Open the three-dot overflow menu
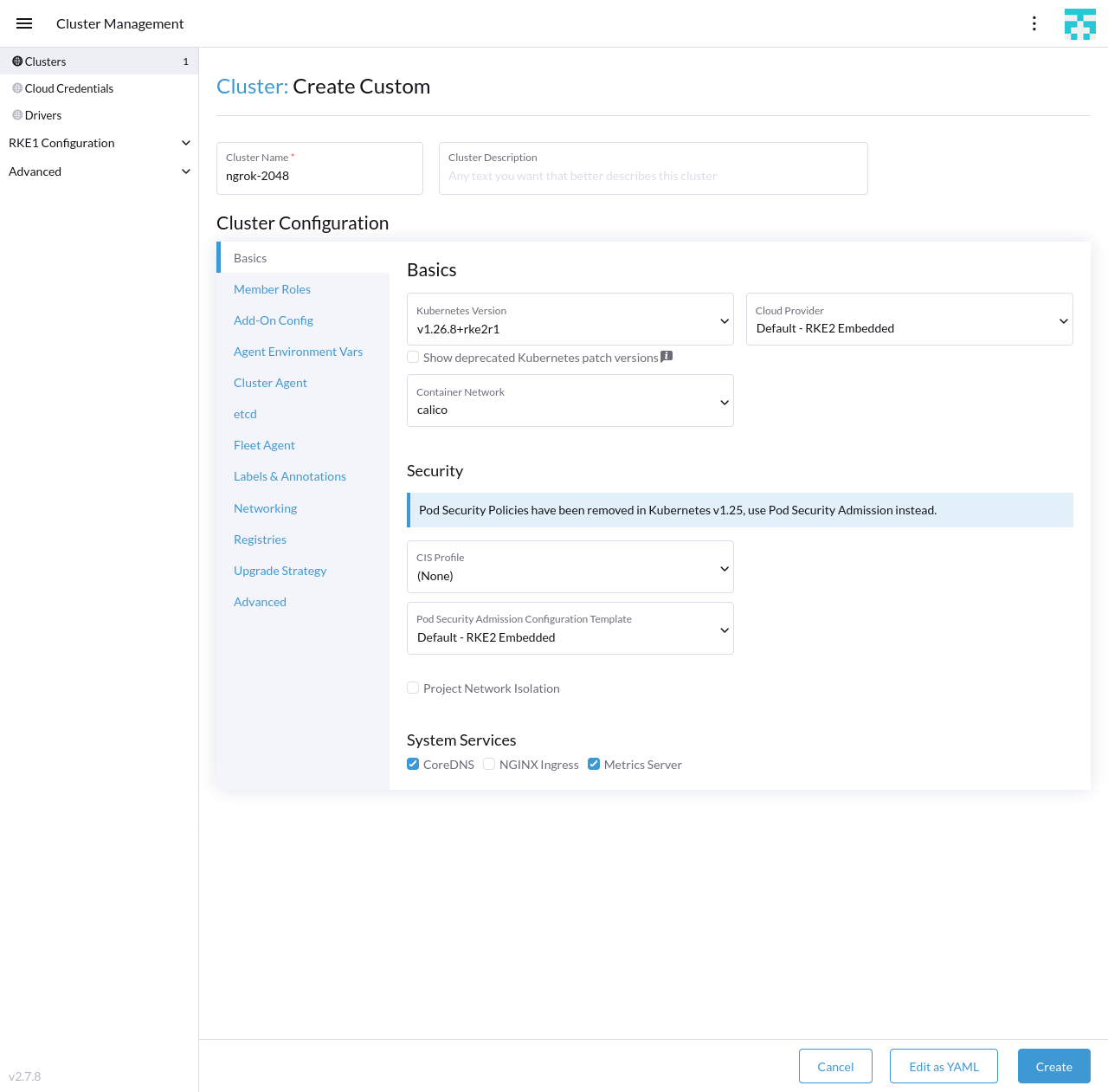Viewport: 1108px width, 1092px height. (x=1034, y=23)
